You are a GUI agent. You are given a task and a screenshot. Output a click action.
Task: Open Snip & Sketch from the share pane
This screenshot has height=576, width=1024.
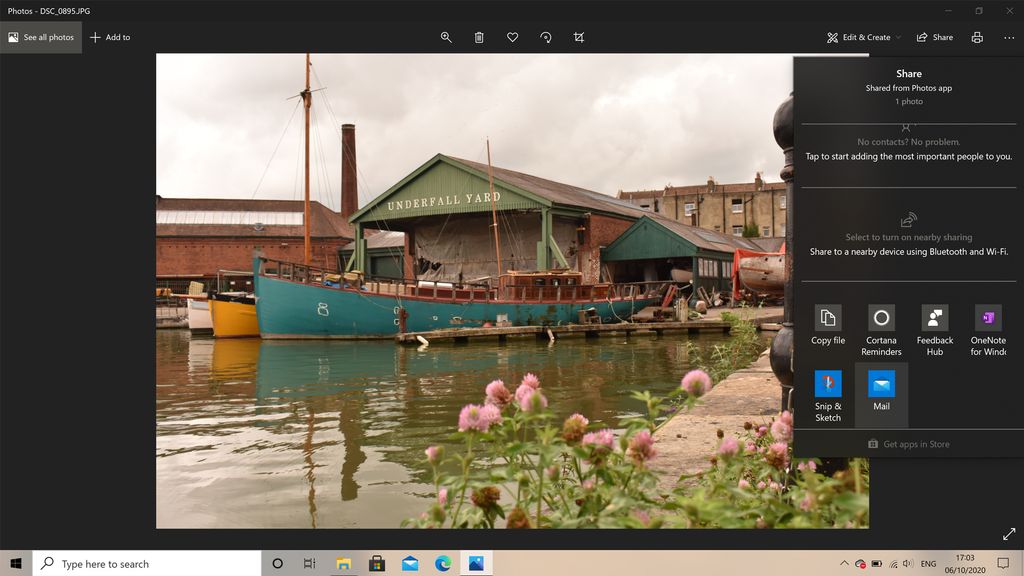point(828,391)
